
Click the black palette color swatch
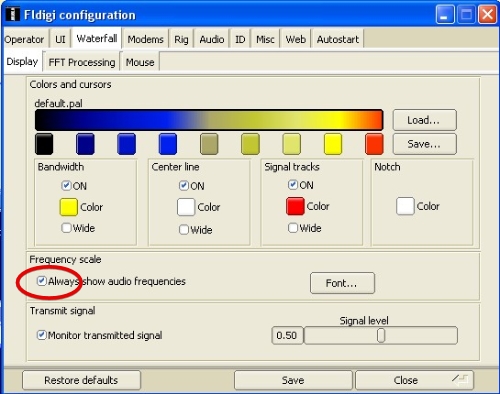click(44, 144)
